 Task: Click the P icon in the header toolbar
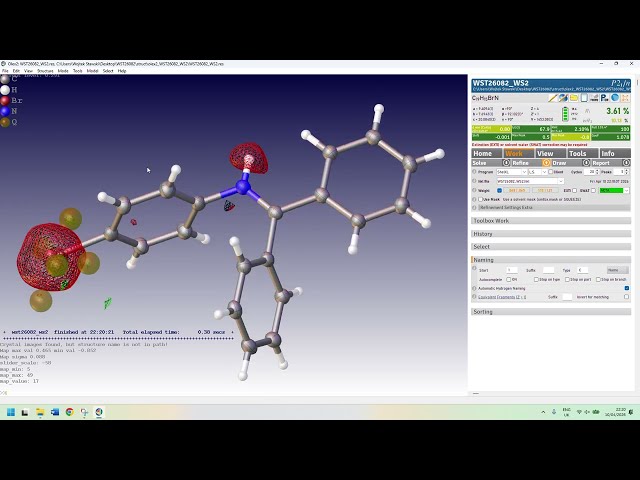coord(604,98)
